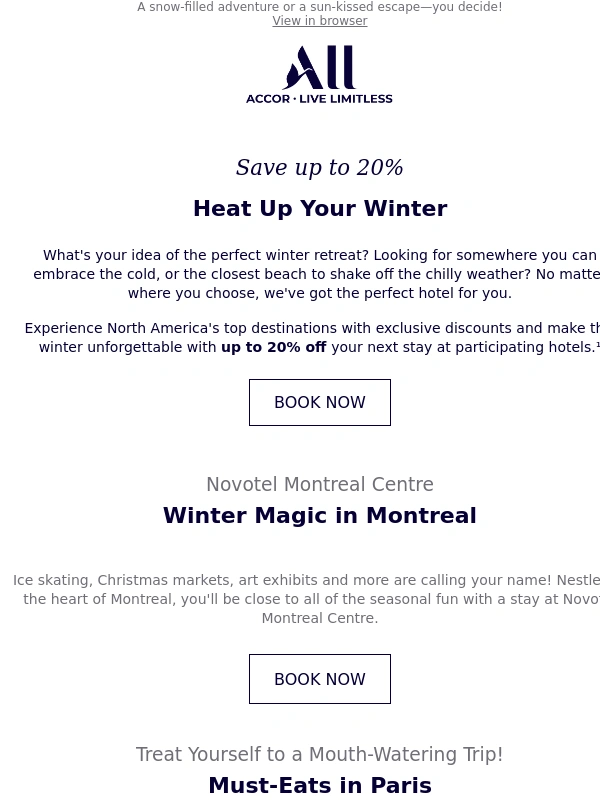Image resolution: width=600 pixels, height=800 pixels.
Task: Open the View in browser link
Action: 320,21
